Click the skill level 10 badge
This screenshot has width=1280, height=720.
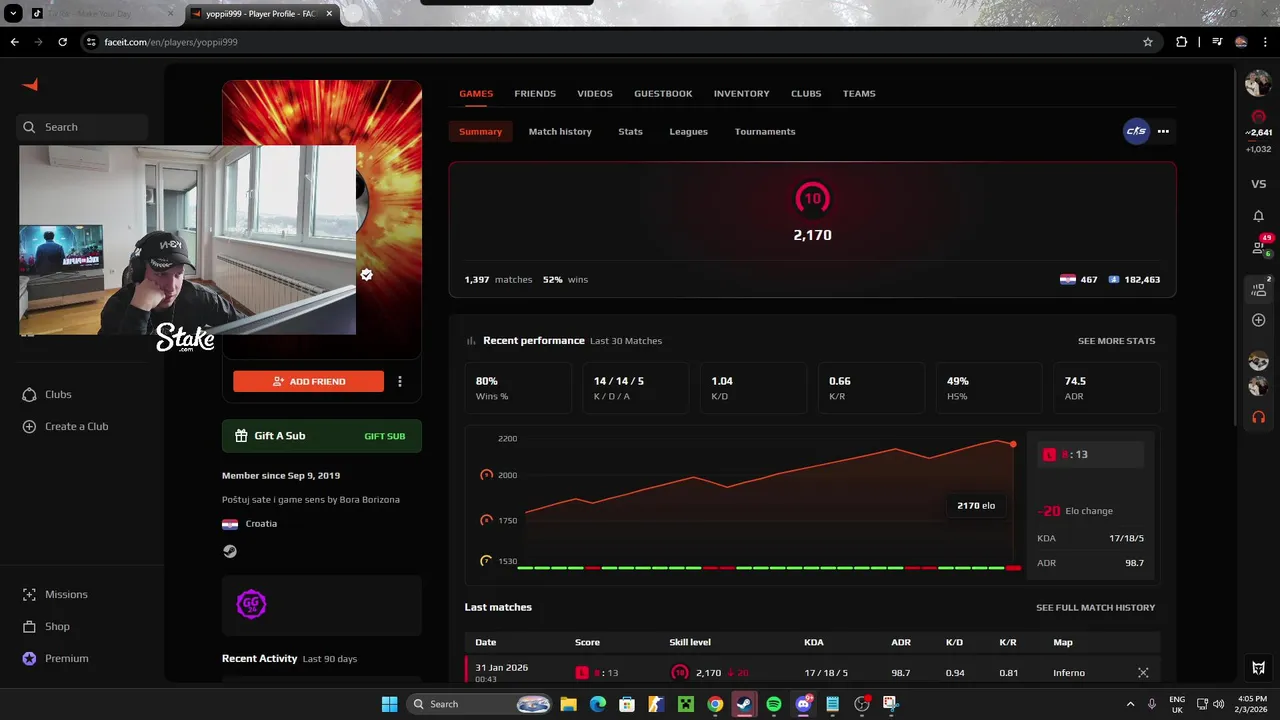[812, 198]
